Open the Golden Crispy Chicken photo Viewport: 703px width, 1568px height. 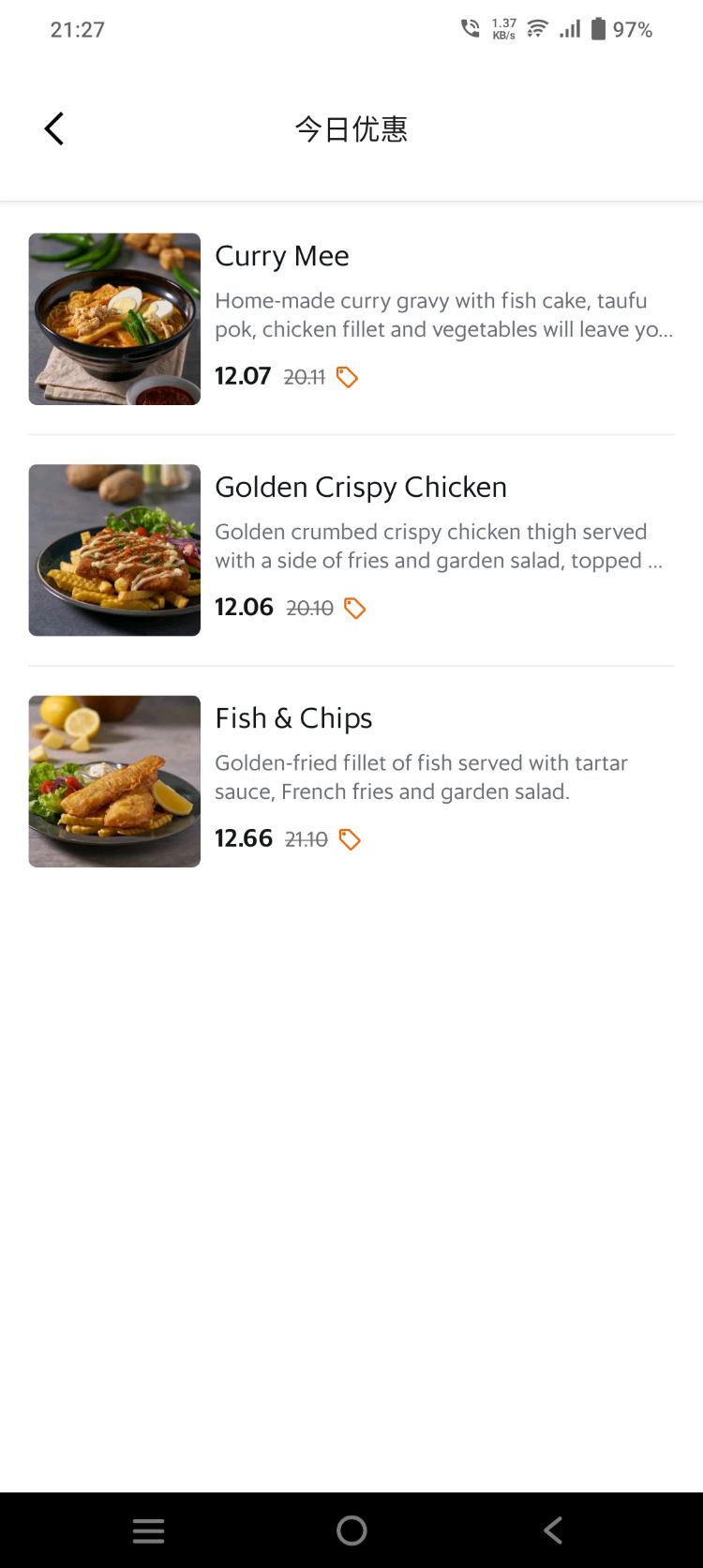coord(114,550)
